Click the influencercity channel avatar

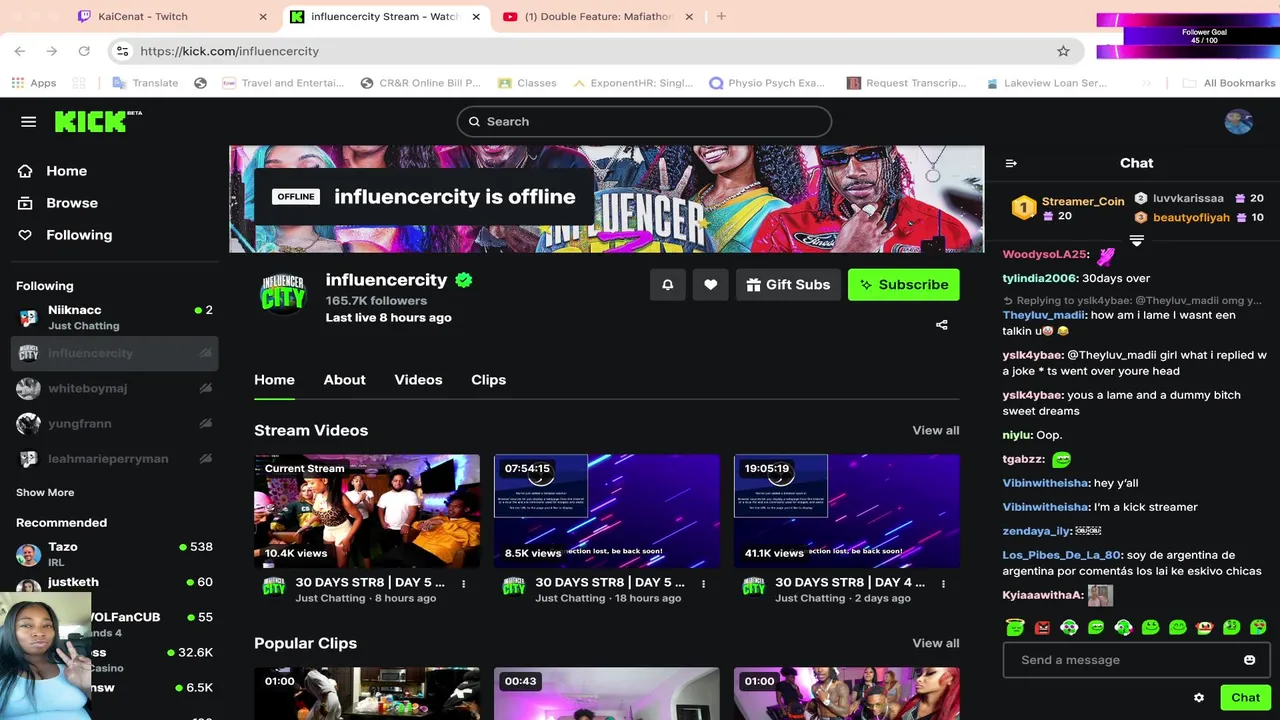coord(283,295)
